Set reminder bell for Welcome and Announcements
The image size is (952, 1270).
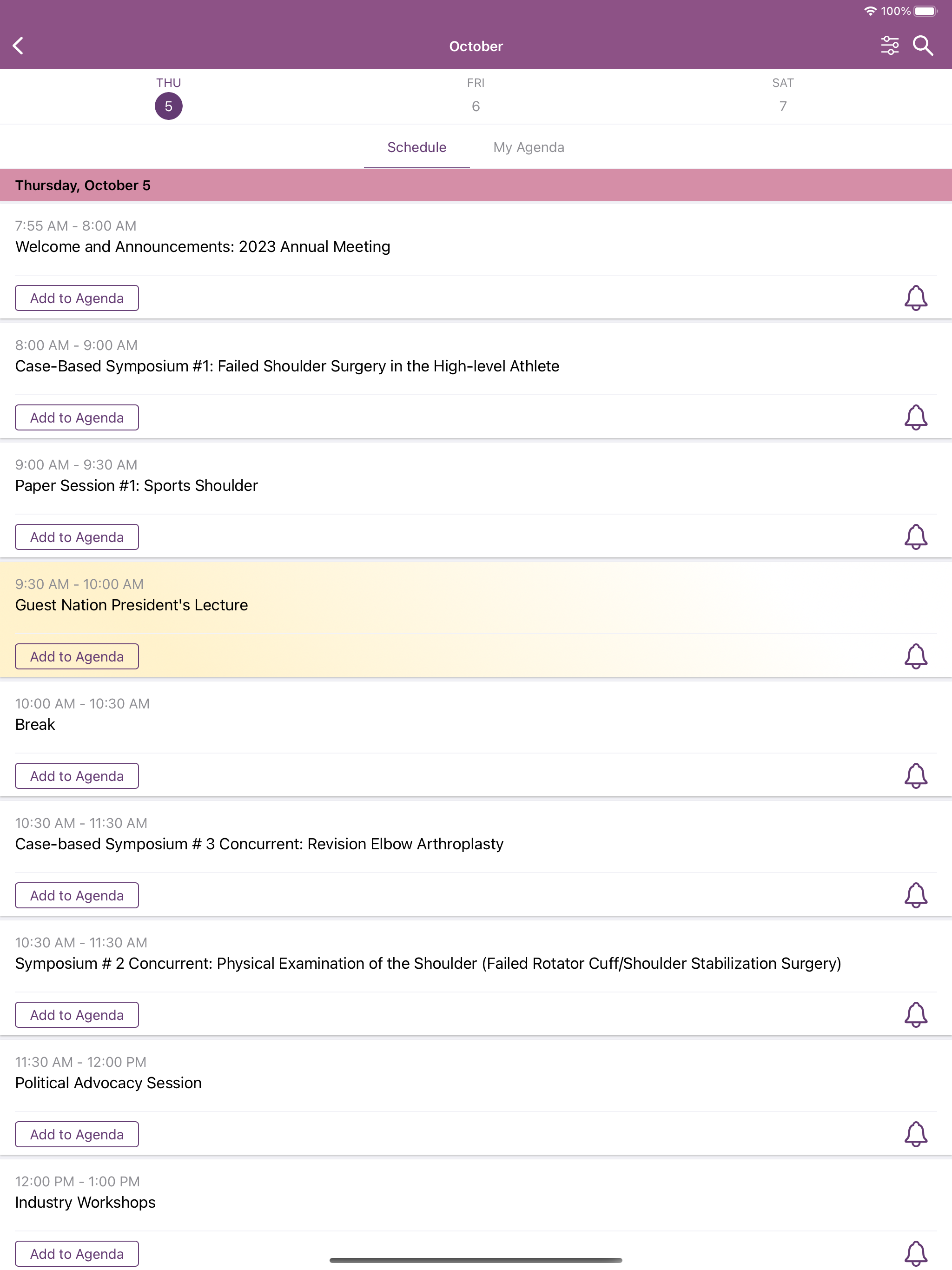tap(916, 298)
